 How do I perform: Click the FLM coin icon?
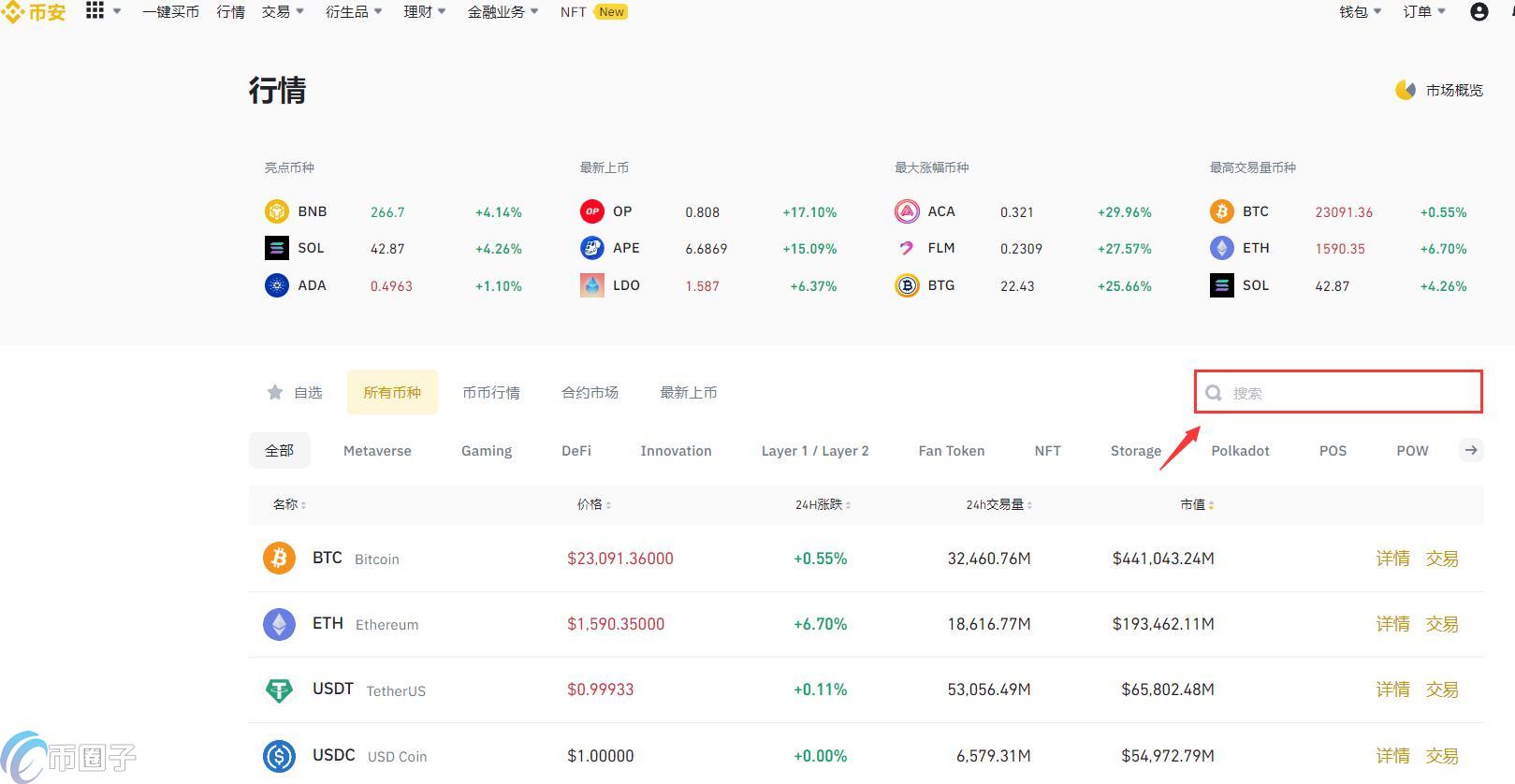907,248
